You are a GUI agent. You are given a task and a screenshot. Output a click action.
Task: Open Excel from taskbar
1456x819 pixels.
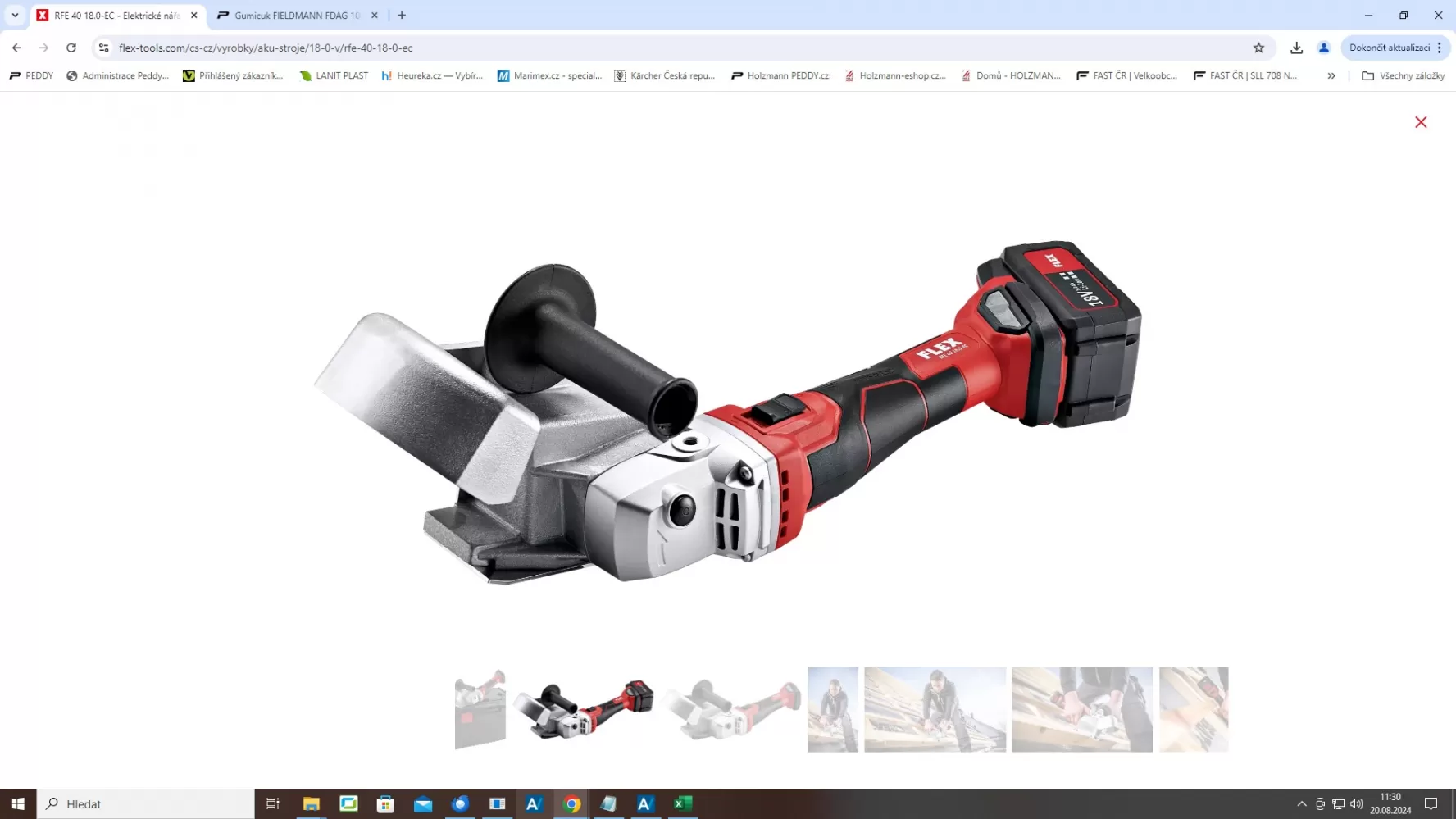(x=683, y=803)
